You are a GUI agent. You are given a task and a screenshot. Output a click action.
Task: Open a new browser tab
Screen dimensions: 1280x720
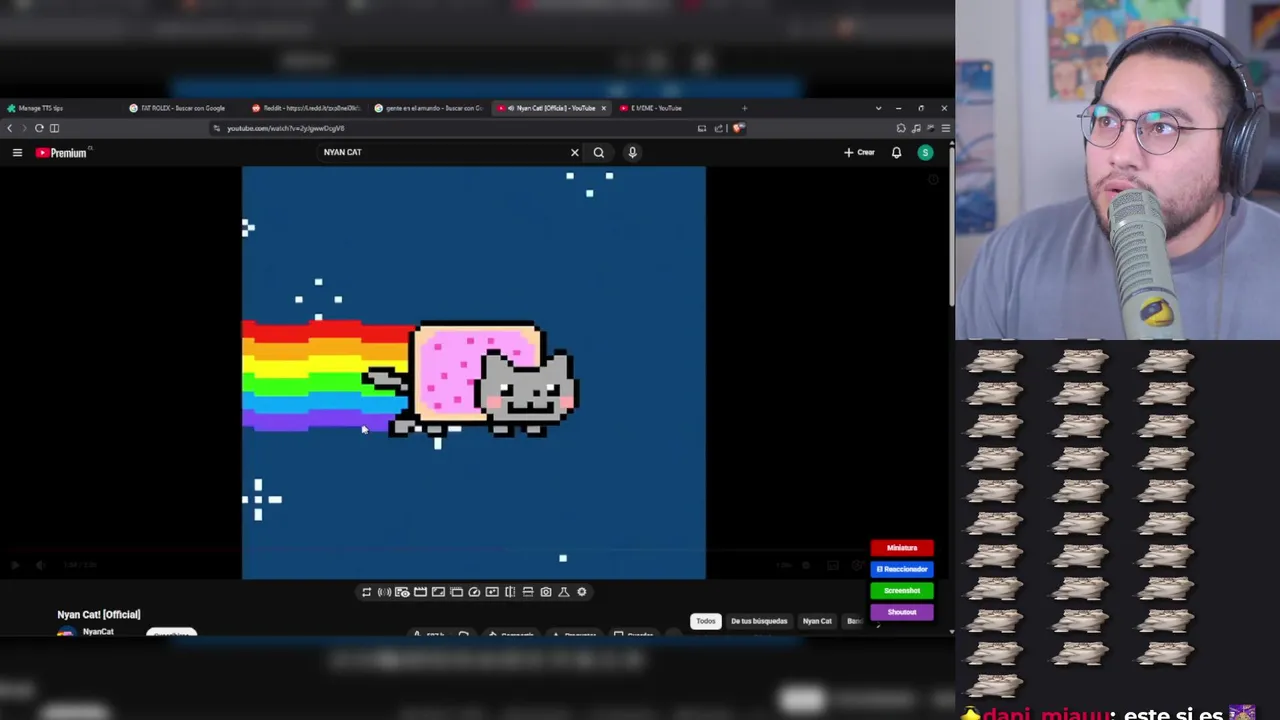[x=744, y=108]
